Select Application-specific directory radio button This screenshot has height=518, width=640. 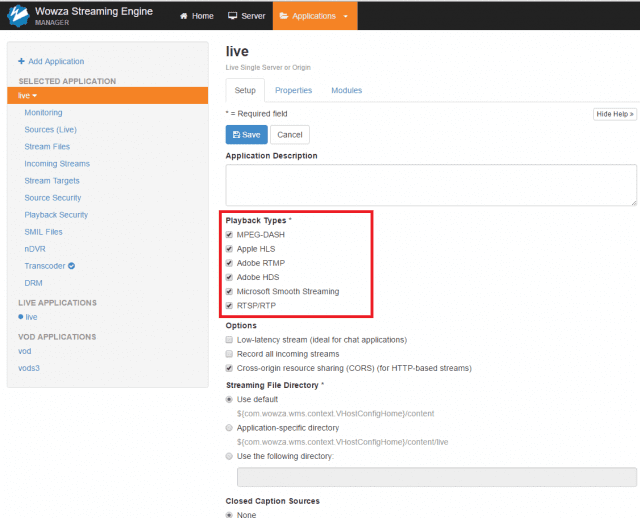229,428
